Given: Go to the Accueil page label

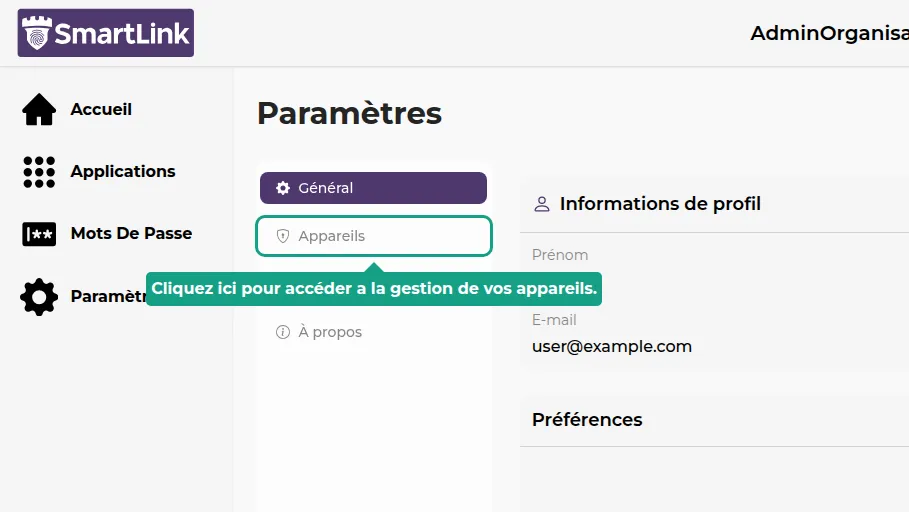Looking at the screenshot, I should coord(101,110).
